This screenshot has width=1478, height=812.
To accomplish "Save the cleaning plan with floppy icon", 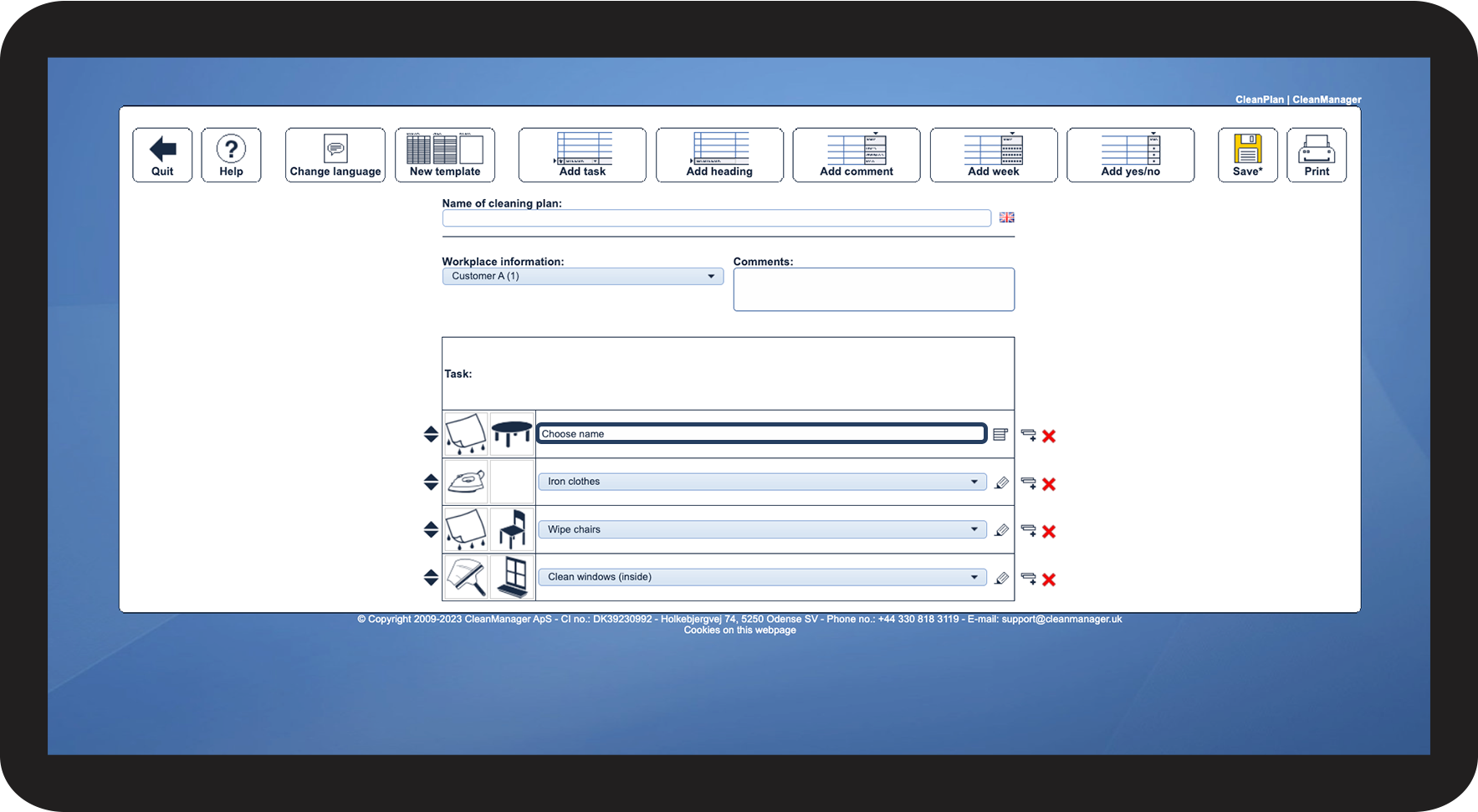I will click(1248, 155).
